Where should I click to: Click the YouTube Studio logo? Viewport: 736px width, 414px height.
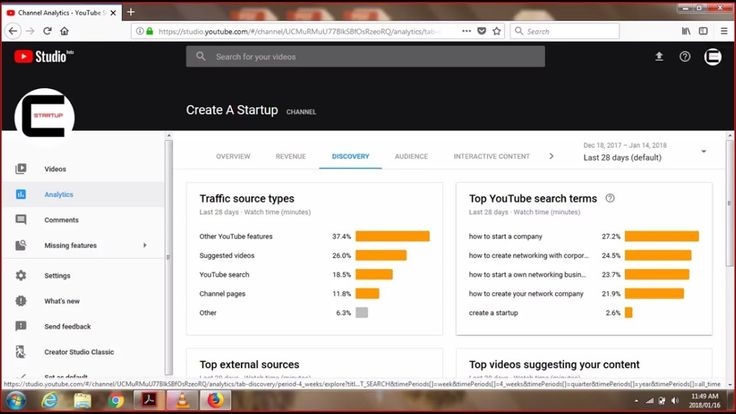tap(44, 56)
